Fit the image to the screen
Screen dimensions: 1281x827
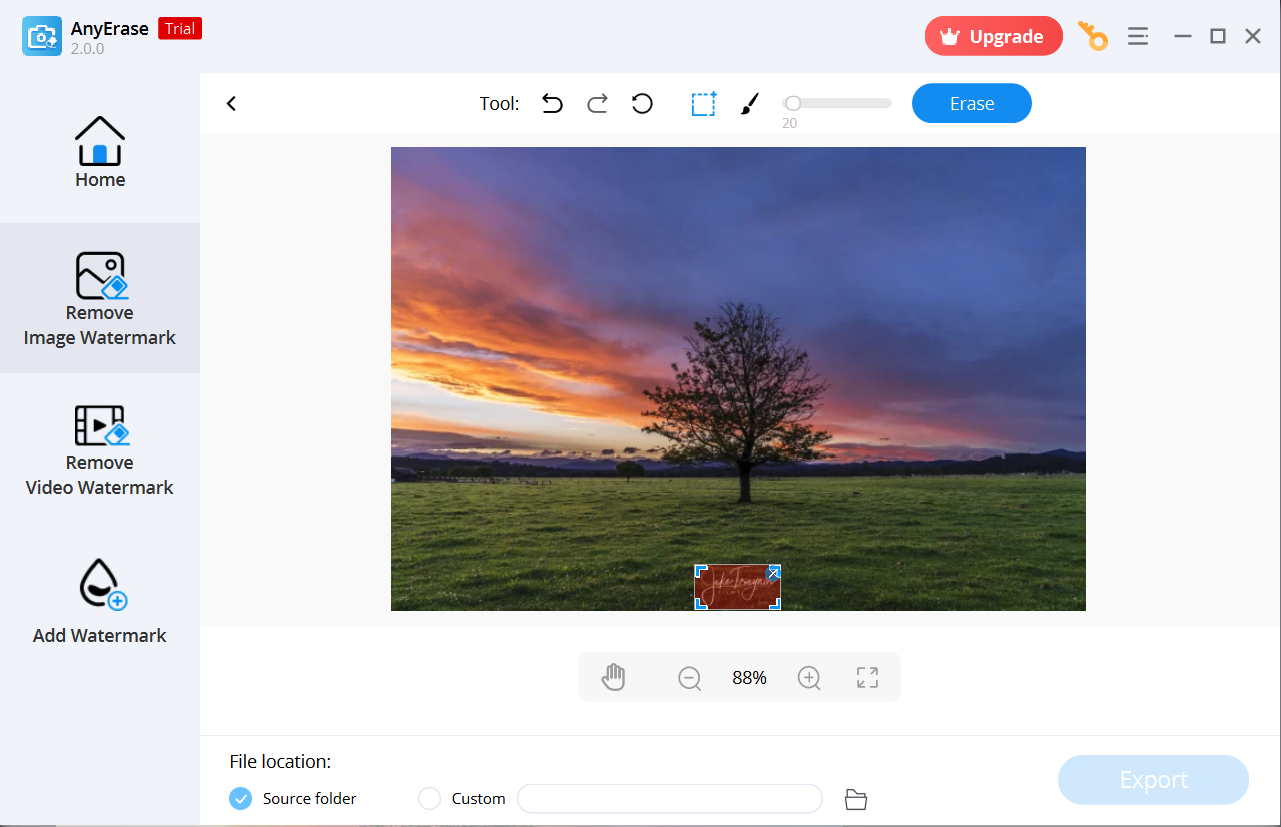click(x=867, y=678)
